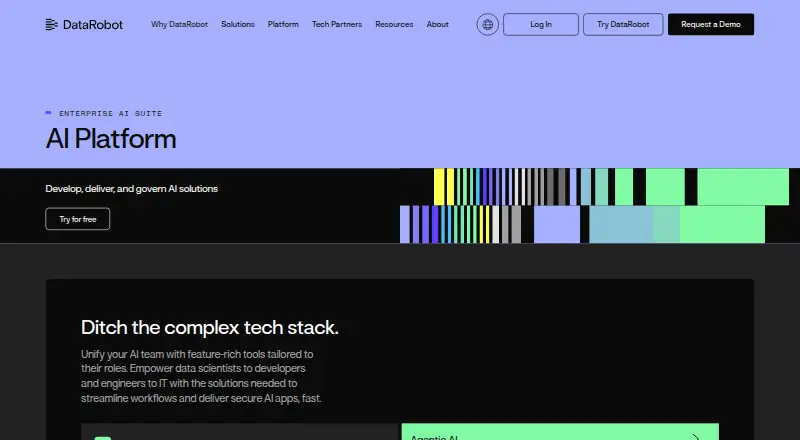Viewport: 800px width, 440px height.
Task: Click the 'Develop, deliver, and govern AI solutions' text
Action: [132, 189]
